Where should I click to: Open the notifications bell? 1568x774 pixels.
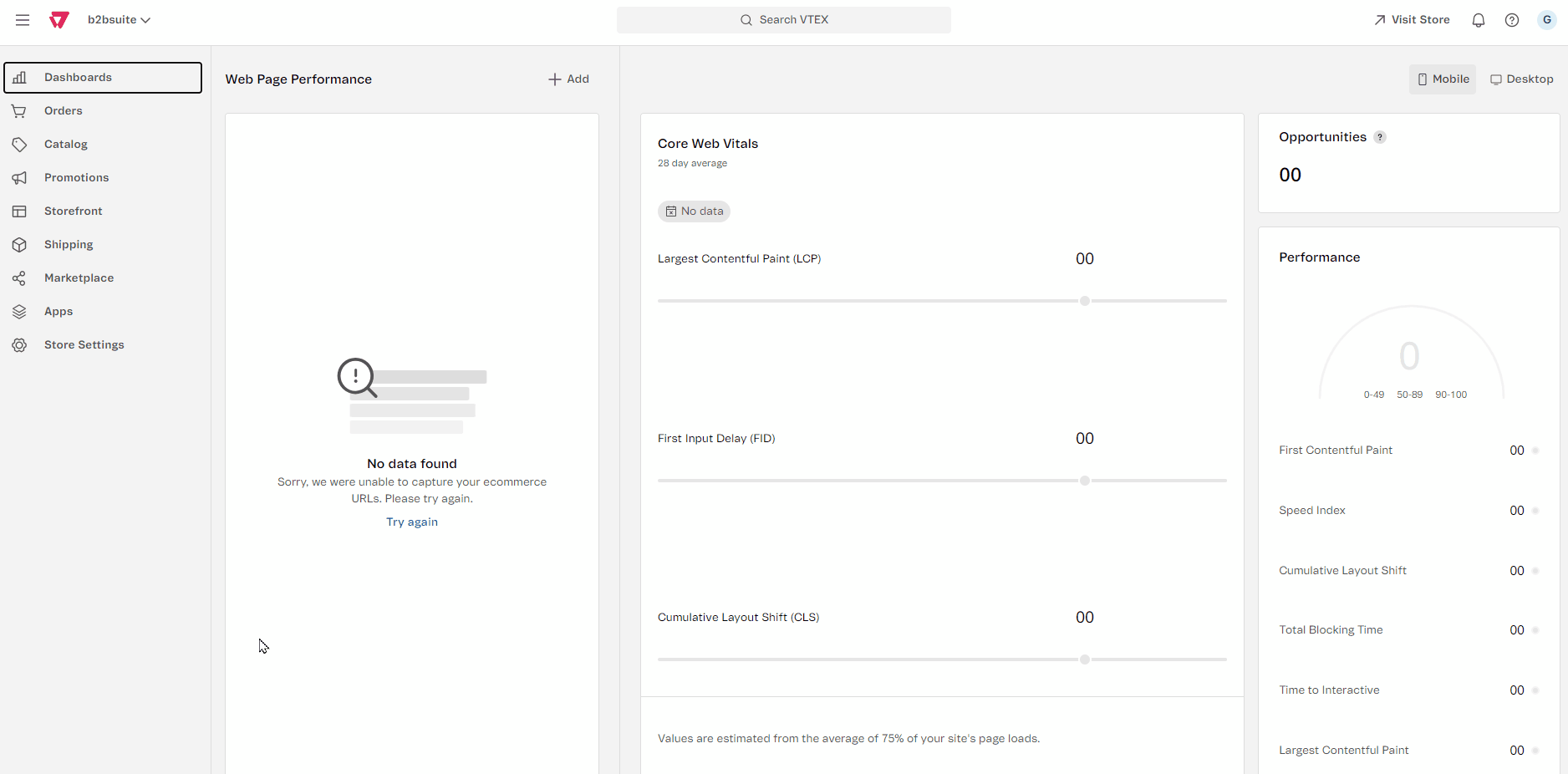[x=1478, y=20]
